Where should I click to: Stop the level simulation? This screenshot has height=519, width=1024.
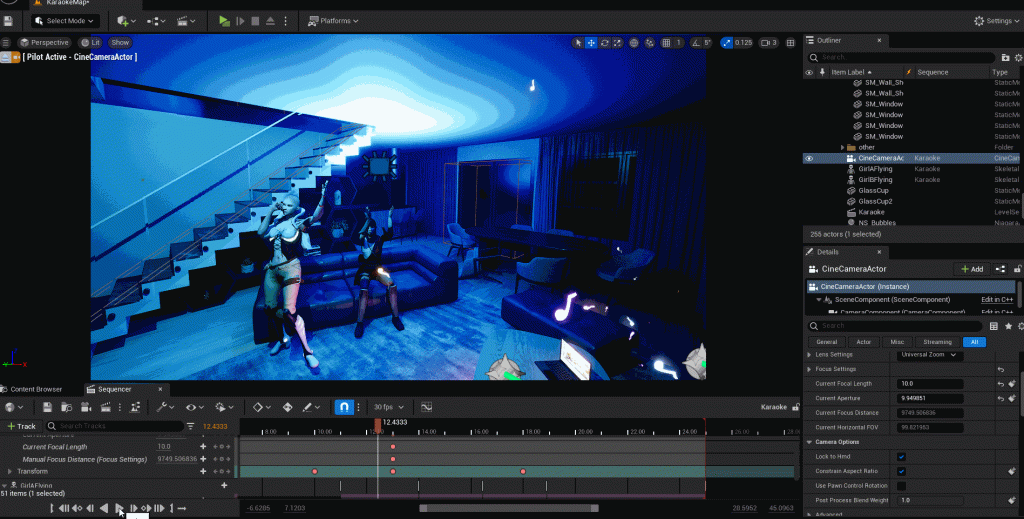click(255, 20)
